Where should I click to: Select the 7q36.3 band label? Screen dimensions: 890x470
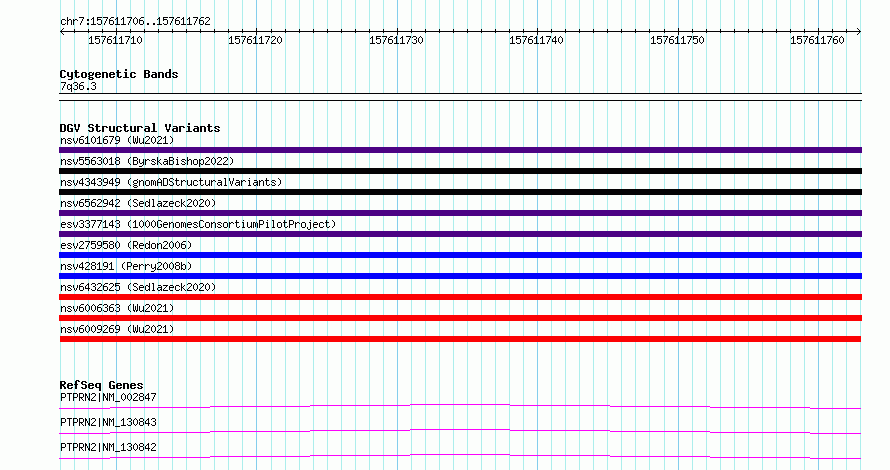[x=78, y=86]
